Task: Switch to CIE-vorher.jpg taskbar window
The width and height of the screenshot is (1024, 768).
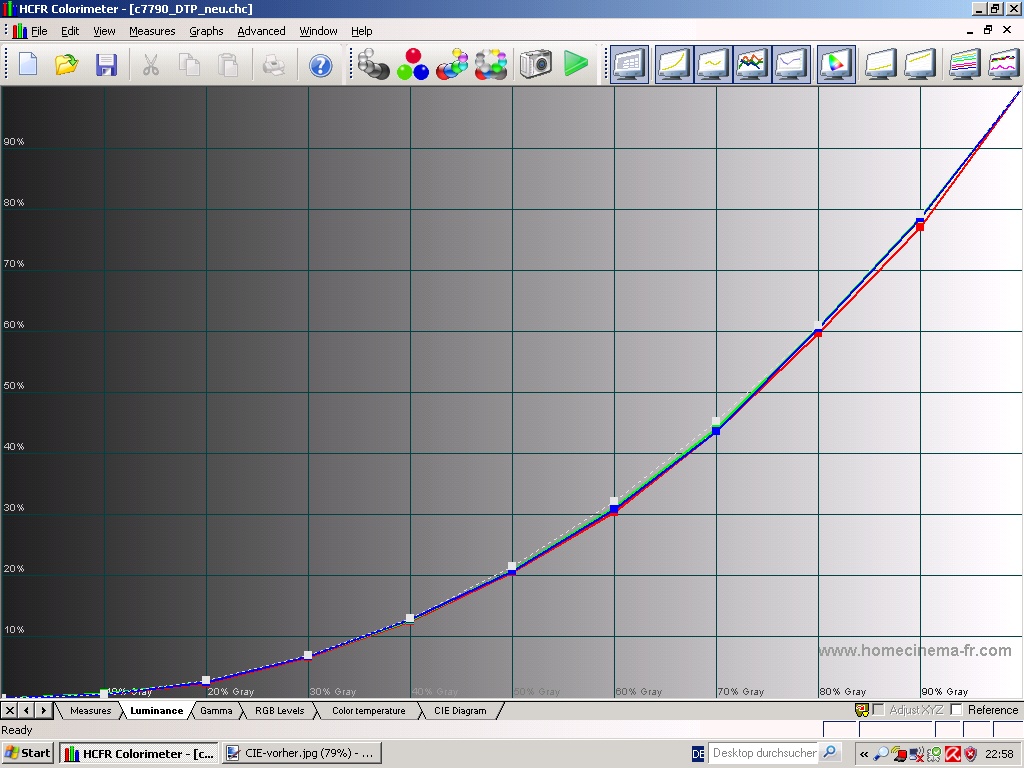Action: [x=301, y=753]
